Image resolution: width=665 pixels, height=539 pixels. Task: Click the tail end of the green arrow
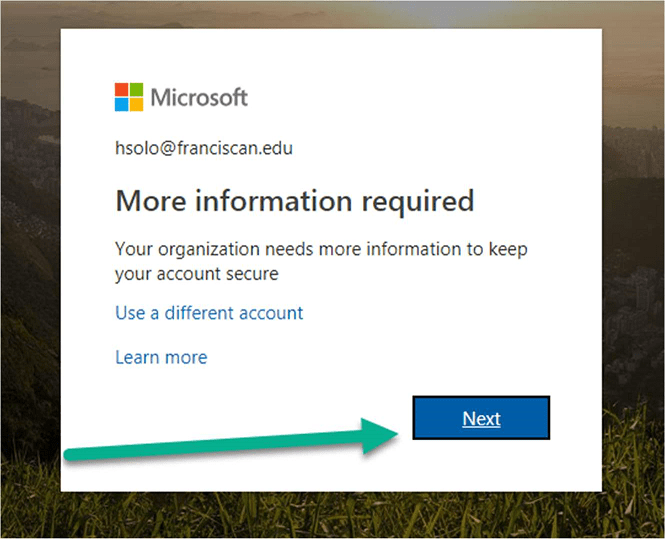coord(72,454)
